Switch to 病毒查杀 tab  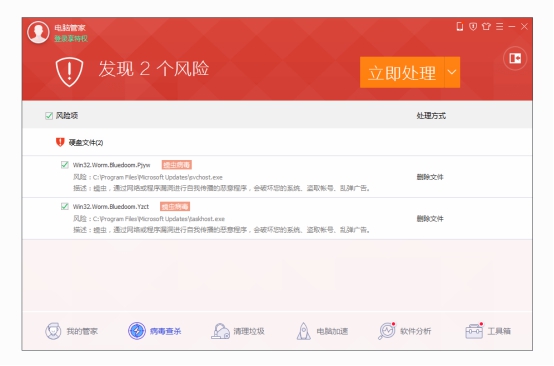coord(155,331)
